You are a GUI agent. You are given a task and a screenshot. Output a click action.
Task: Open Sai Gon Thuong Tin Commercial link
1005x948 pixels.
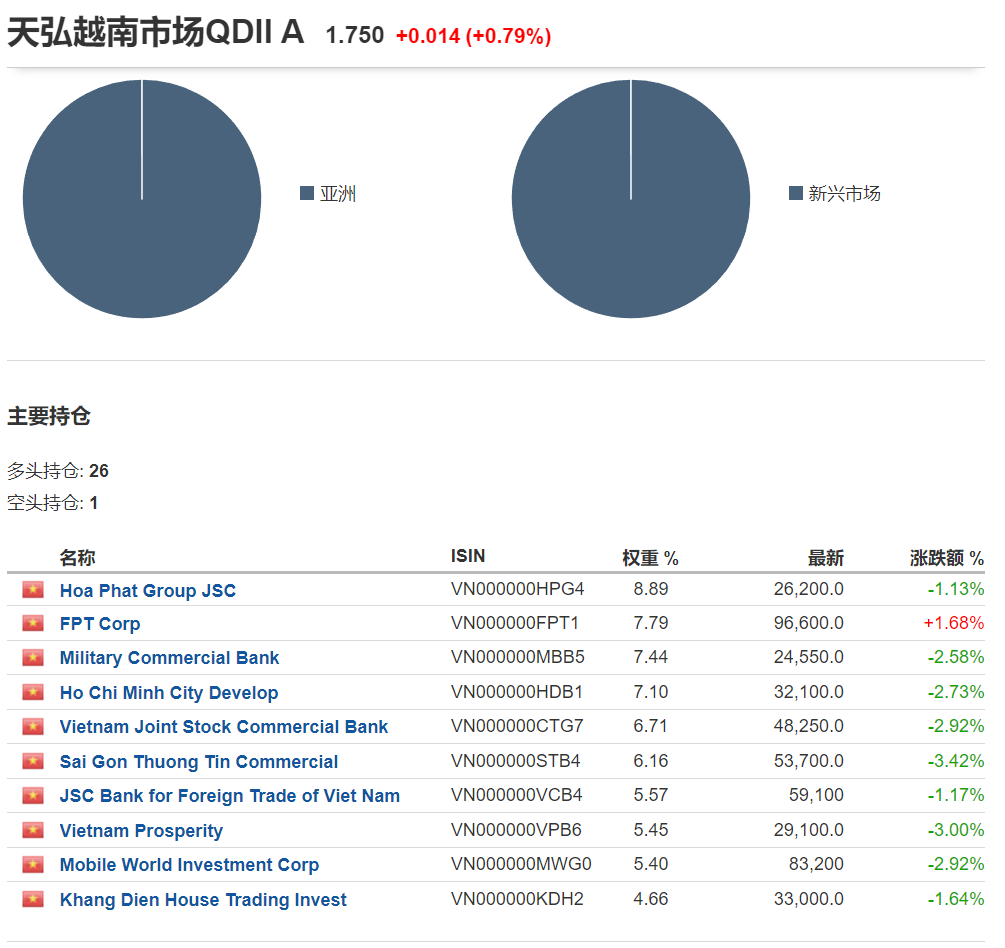point(199,761)
